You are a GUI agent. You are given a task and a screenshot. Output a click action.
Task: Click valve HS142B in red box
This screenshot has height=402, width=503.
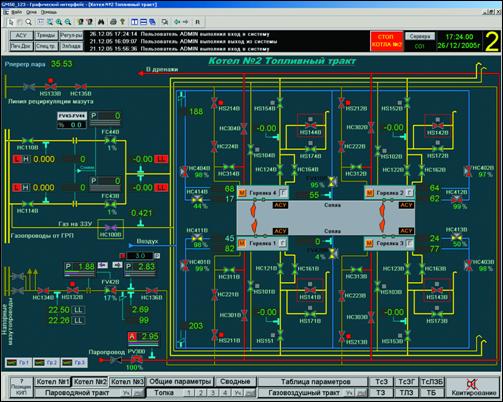pyautogui.click(x=438, y=126)
